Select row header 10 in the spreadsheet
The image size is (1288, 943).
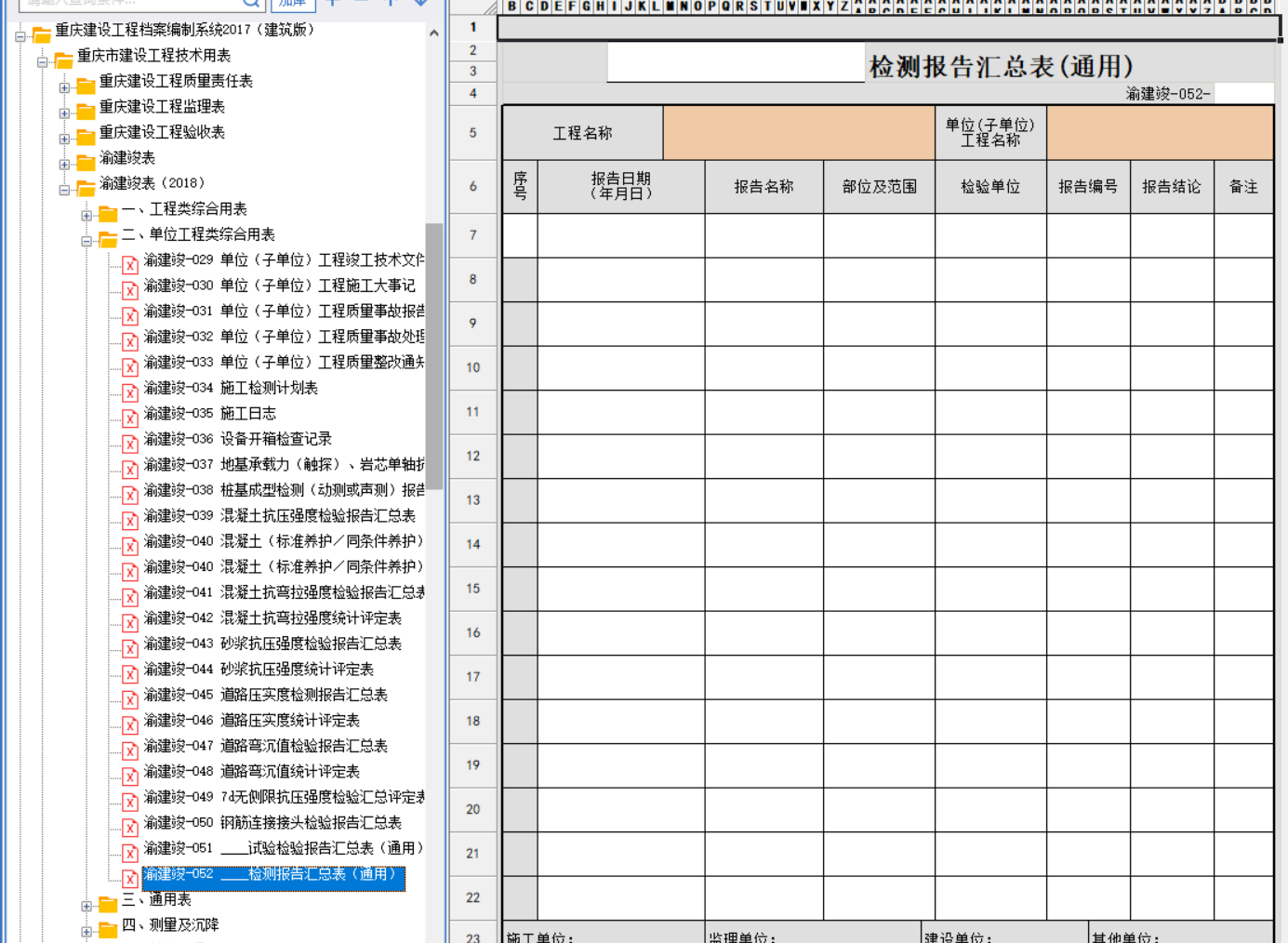pyautogui.click(x=472, y=367)
